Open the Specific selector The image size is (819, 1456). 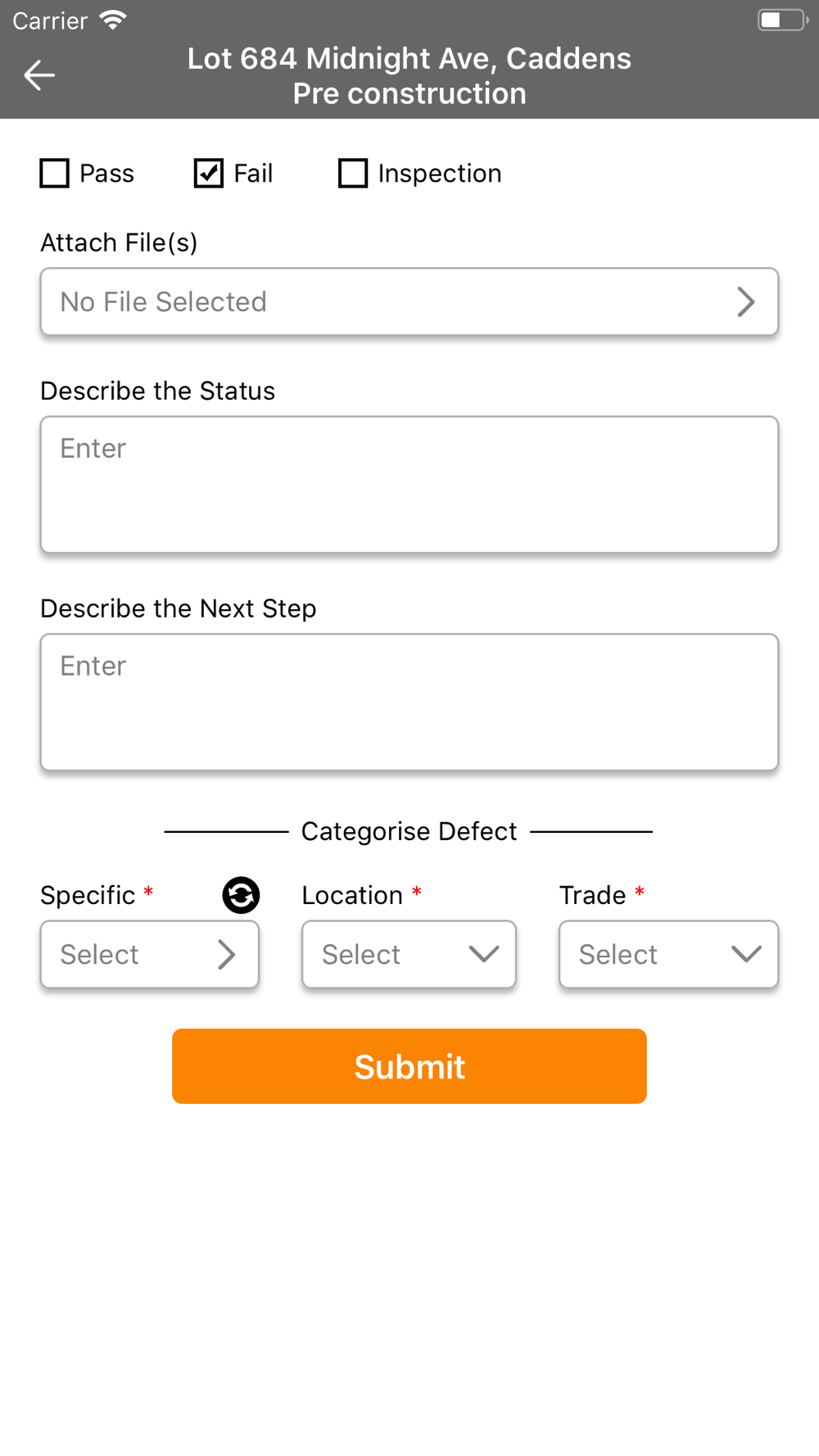150,954
